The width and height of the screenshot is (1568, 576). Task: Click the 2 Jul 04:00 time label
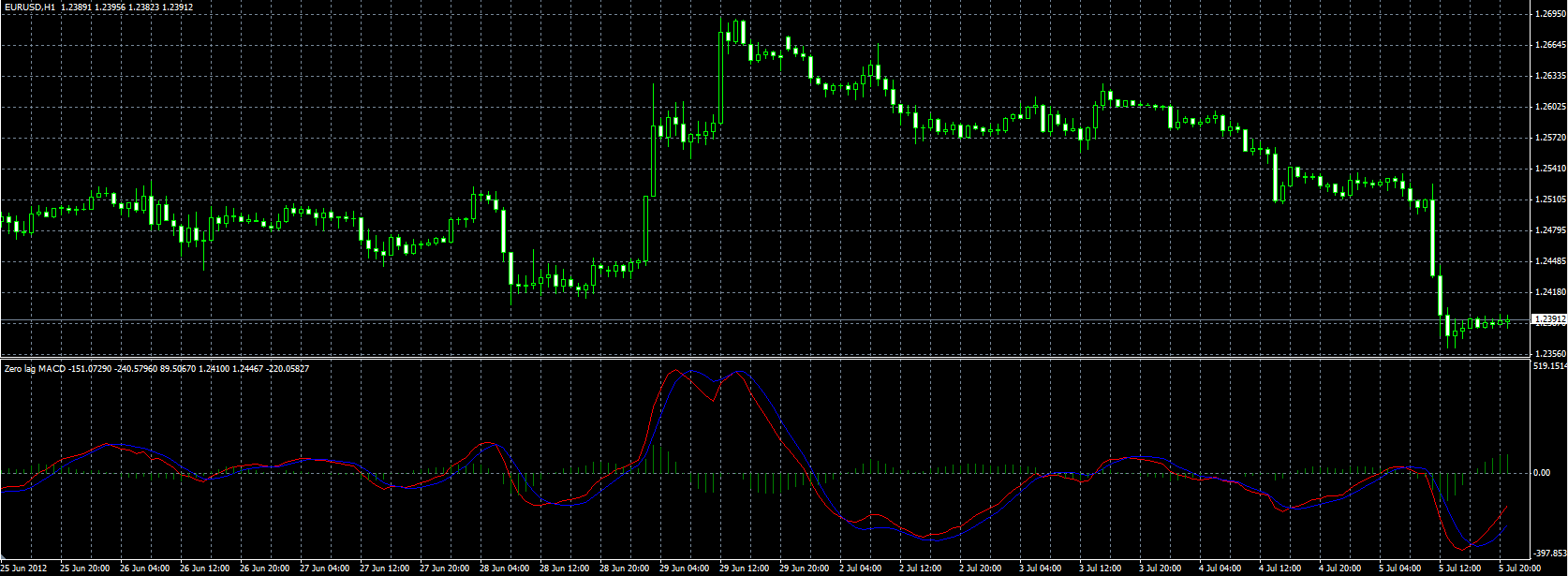[862, 569]
